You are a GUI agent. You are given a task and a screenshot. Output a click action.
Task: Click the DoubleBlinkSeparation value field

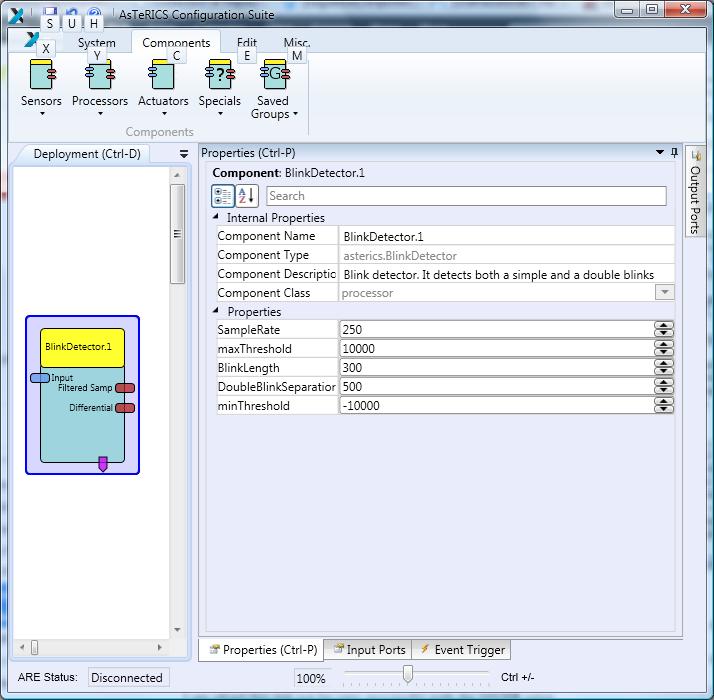coord(497,387)
